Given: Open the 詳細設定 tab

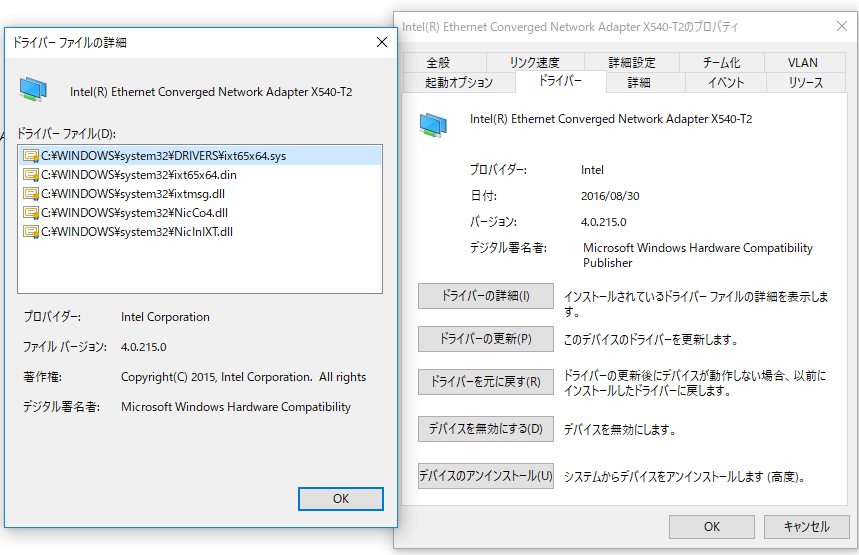Looking at the screenshot, I should tap(632, 62).
